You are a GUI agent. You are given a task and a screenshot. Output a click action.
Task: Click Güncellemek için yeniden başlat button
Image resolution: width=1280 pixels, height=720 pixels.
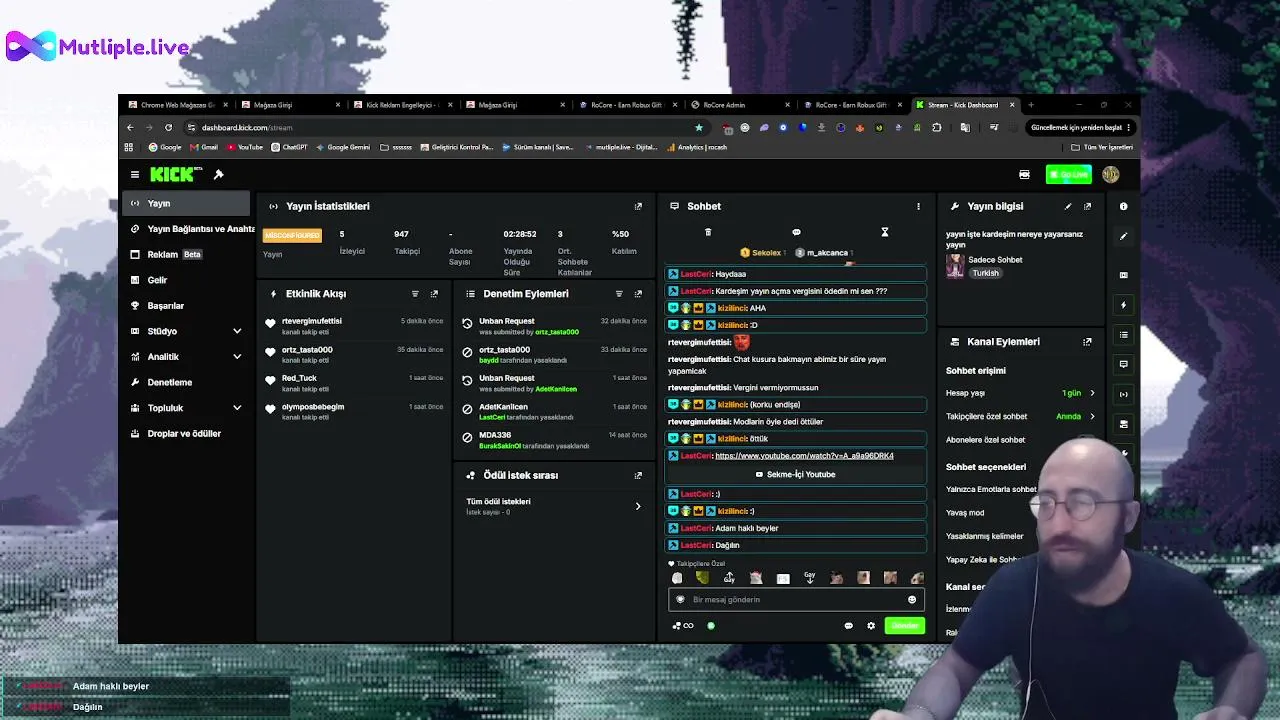(x=1081, y=128)
